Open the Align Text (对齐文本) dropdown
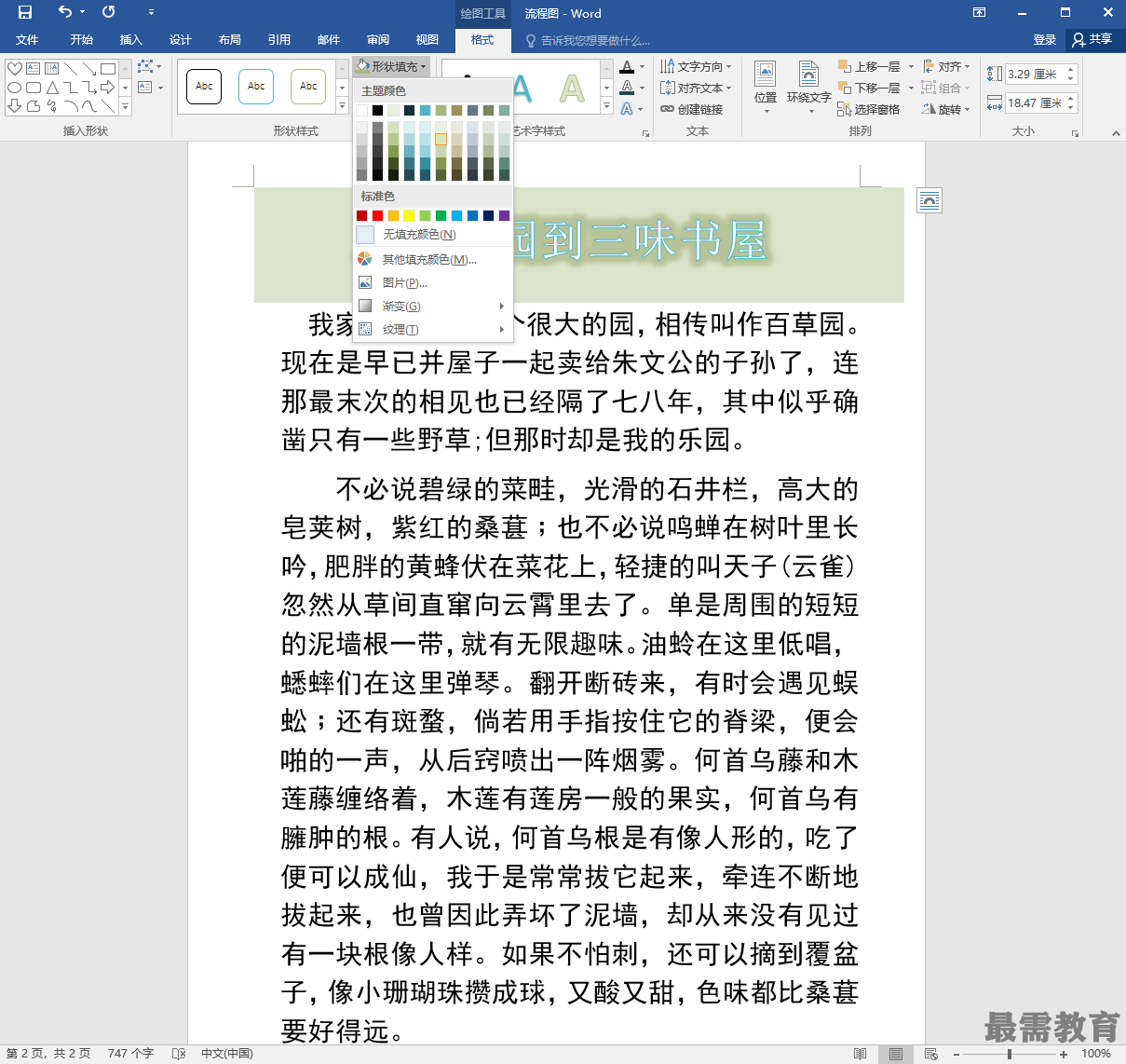This screenshot has width=1126, height=1064. click(x=696, y=88)
